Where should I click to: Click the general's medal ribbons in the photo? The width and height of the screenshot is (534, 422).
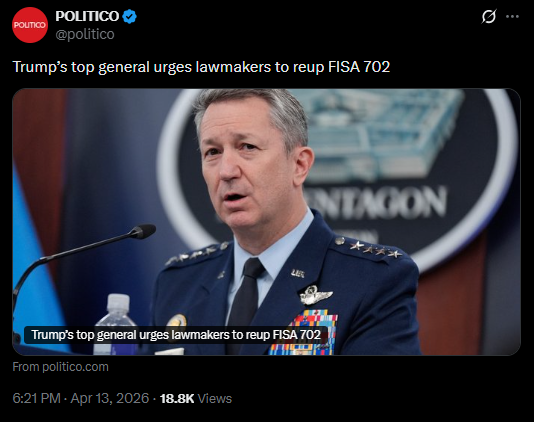point(303,332)
